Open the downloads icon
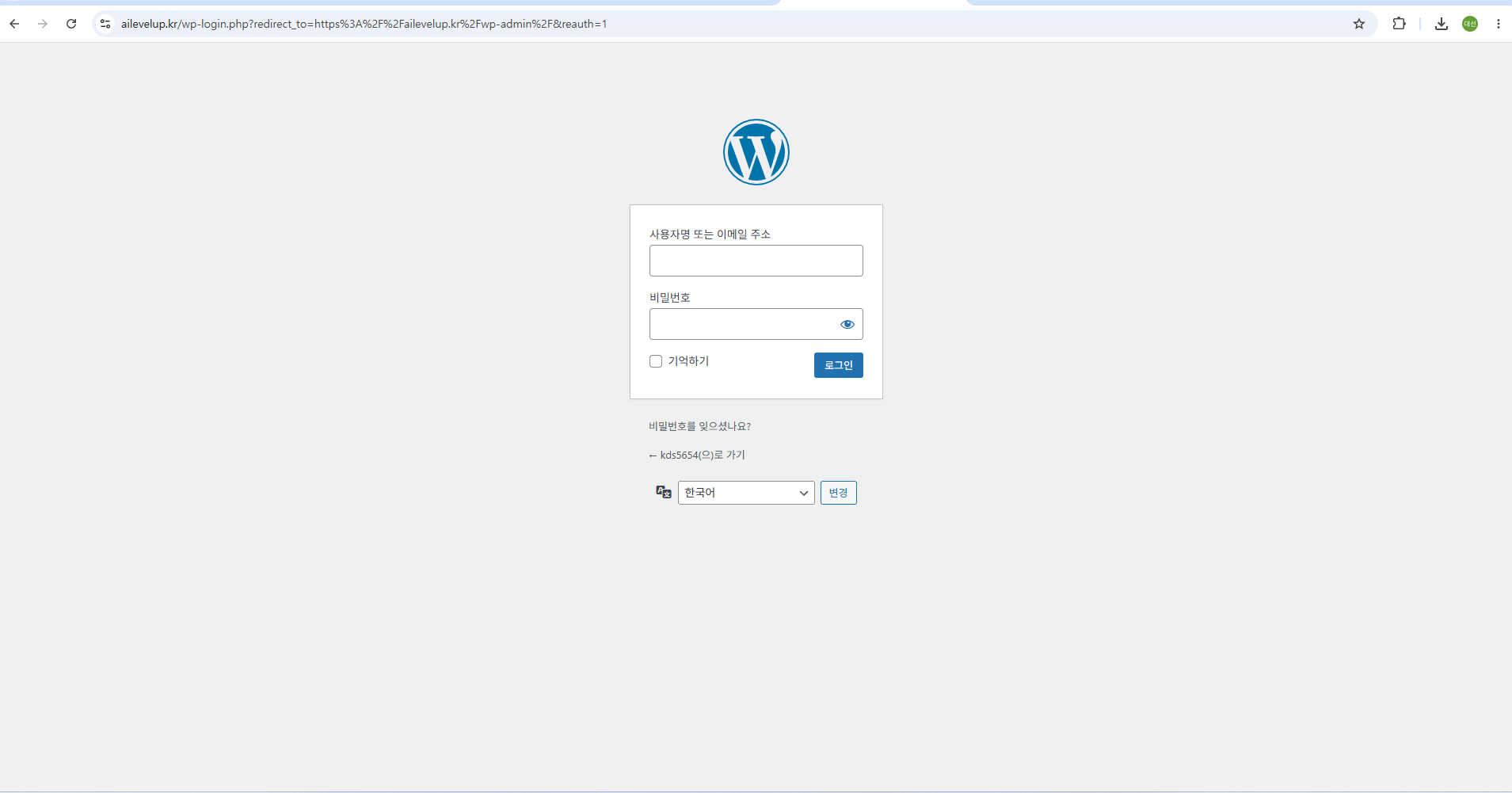The image size is (1512, 793). 1442,24
